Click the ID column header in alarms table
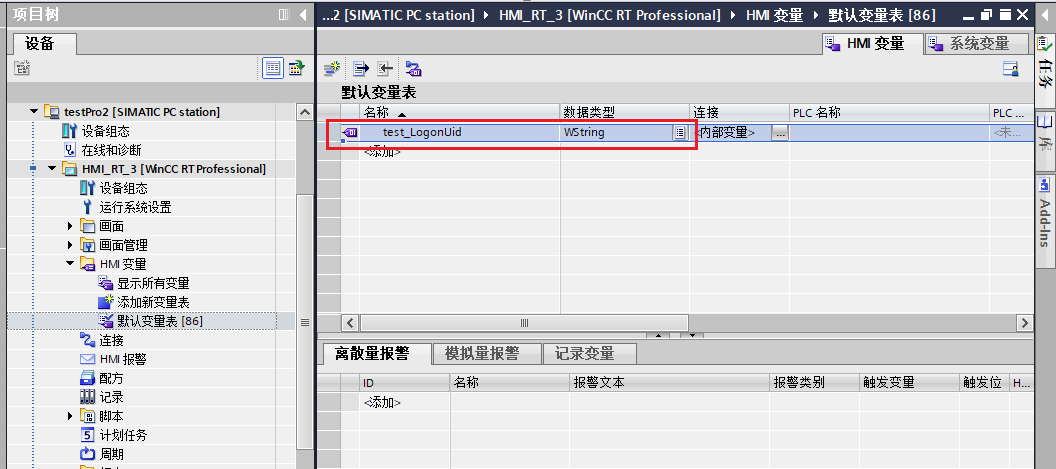 404,383
